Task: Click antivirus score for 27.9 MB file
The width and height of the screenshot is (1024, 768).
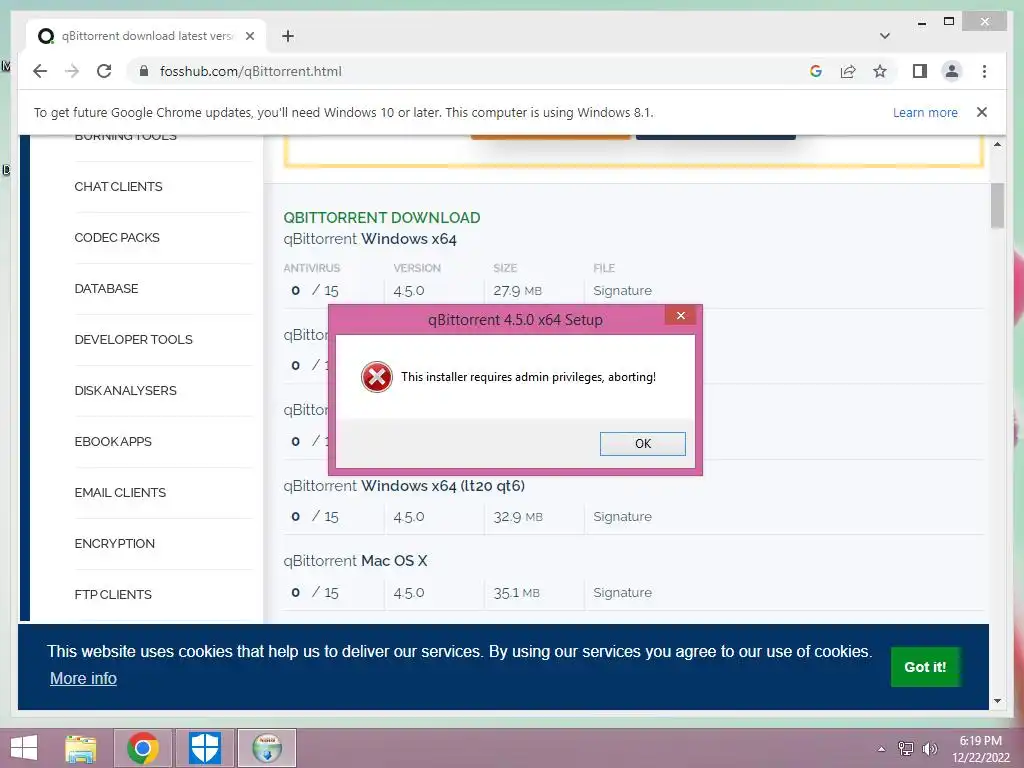Action: 315,291
